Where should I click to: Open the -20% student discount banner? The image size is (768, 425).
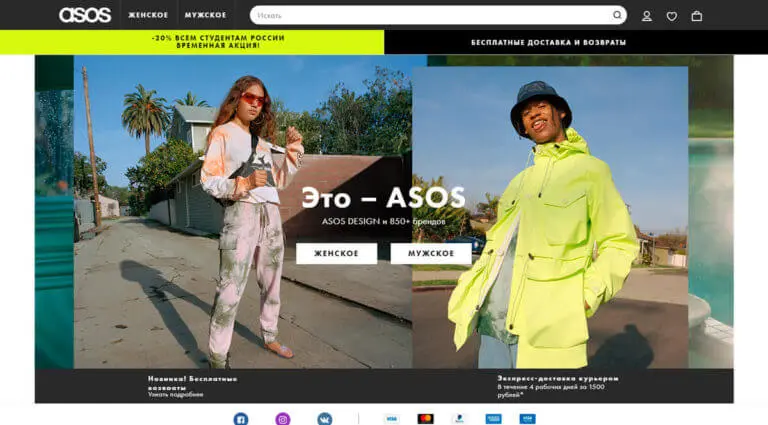pos(192,42)
